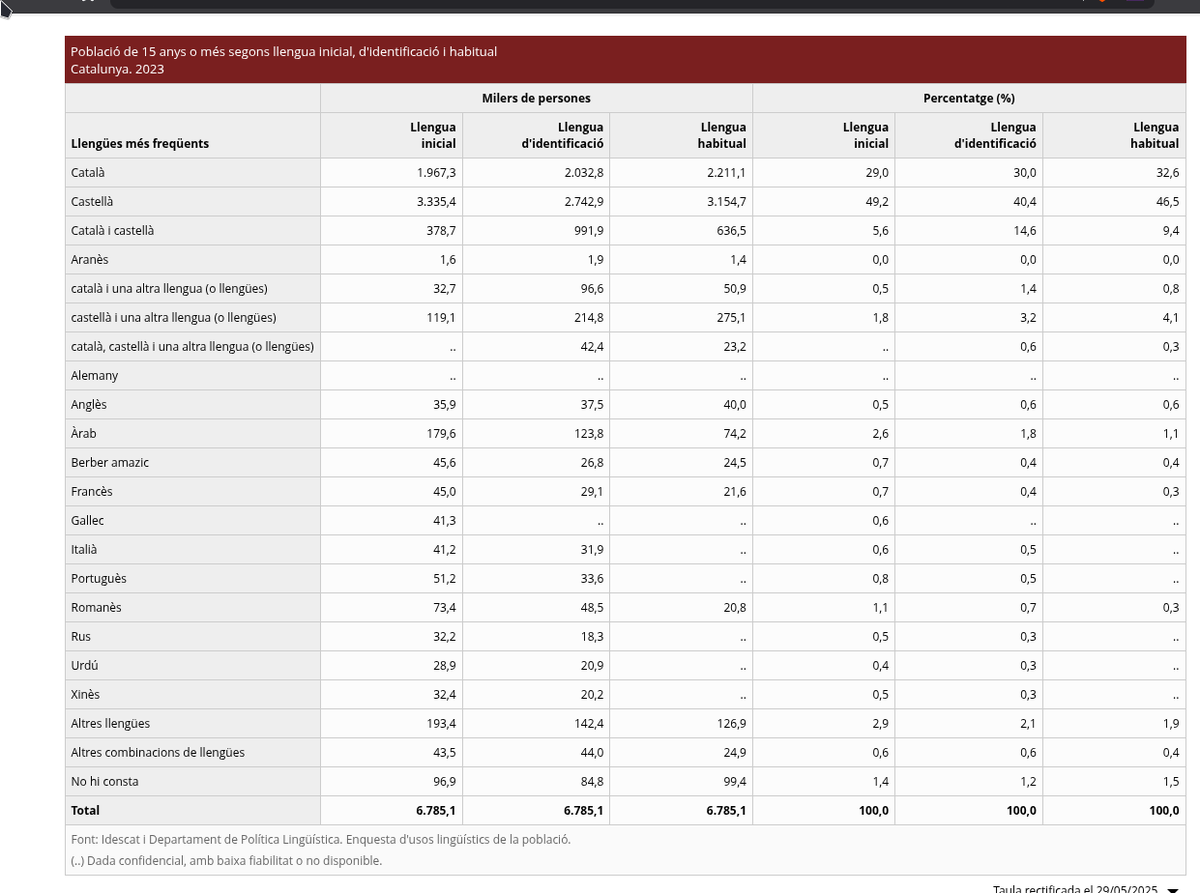
Task: Select the 'Francès' row label
Action: click(x=92, y=492)
